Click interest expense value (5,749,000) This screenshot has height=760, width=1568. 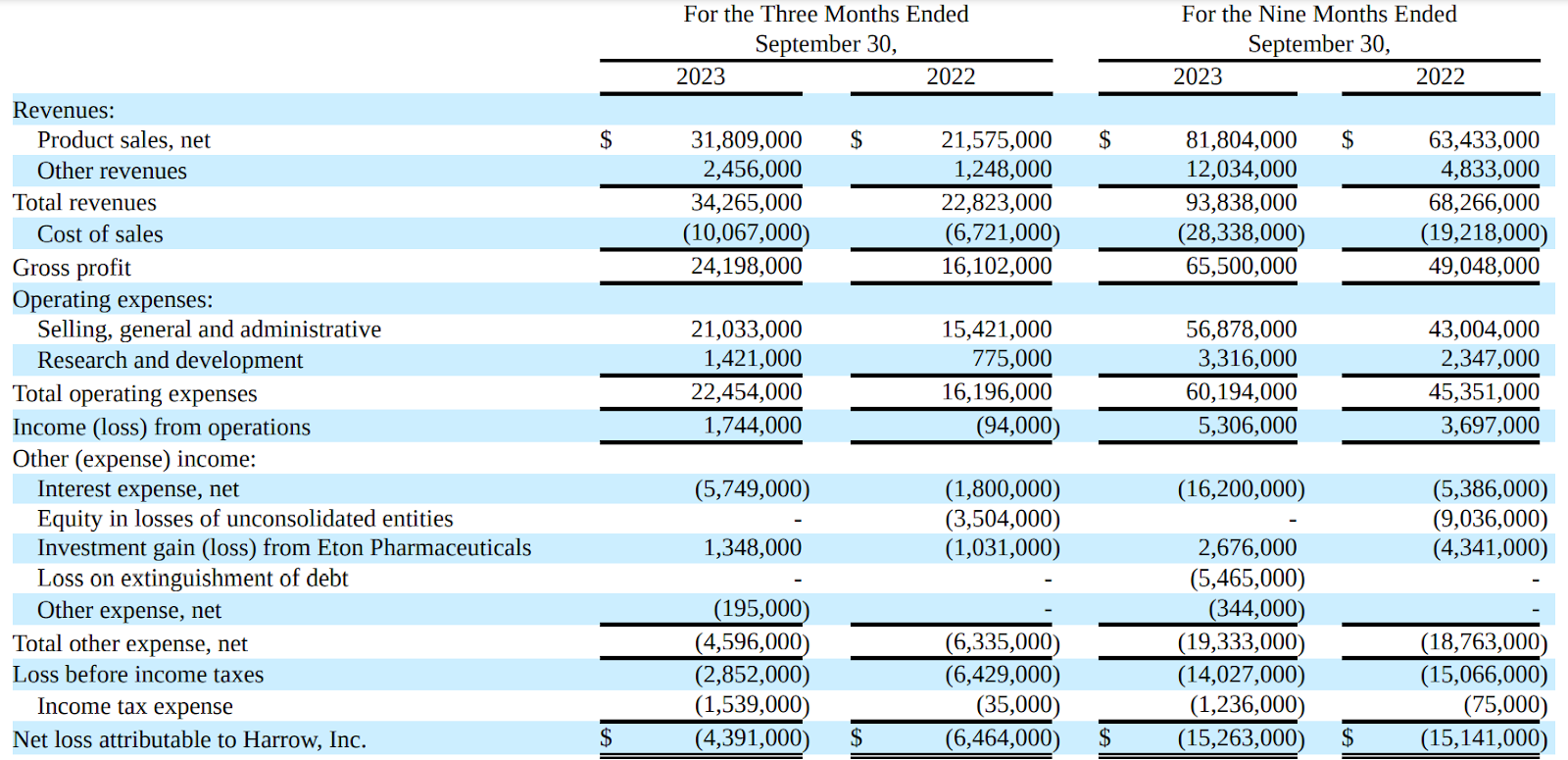[753, 488]
